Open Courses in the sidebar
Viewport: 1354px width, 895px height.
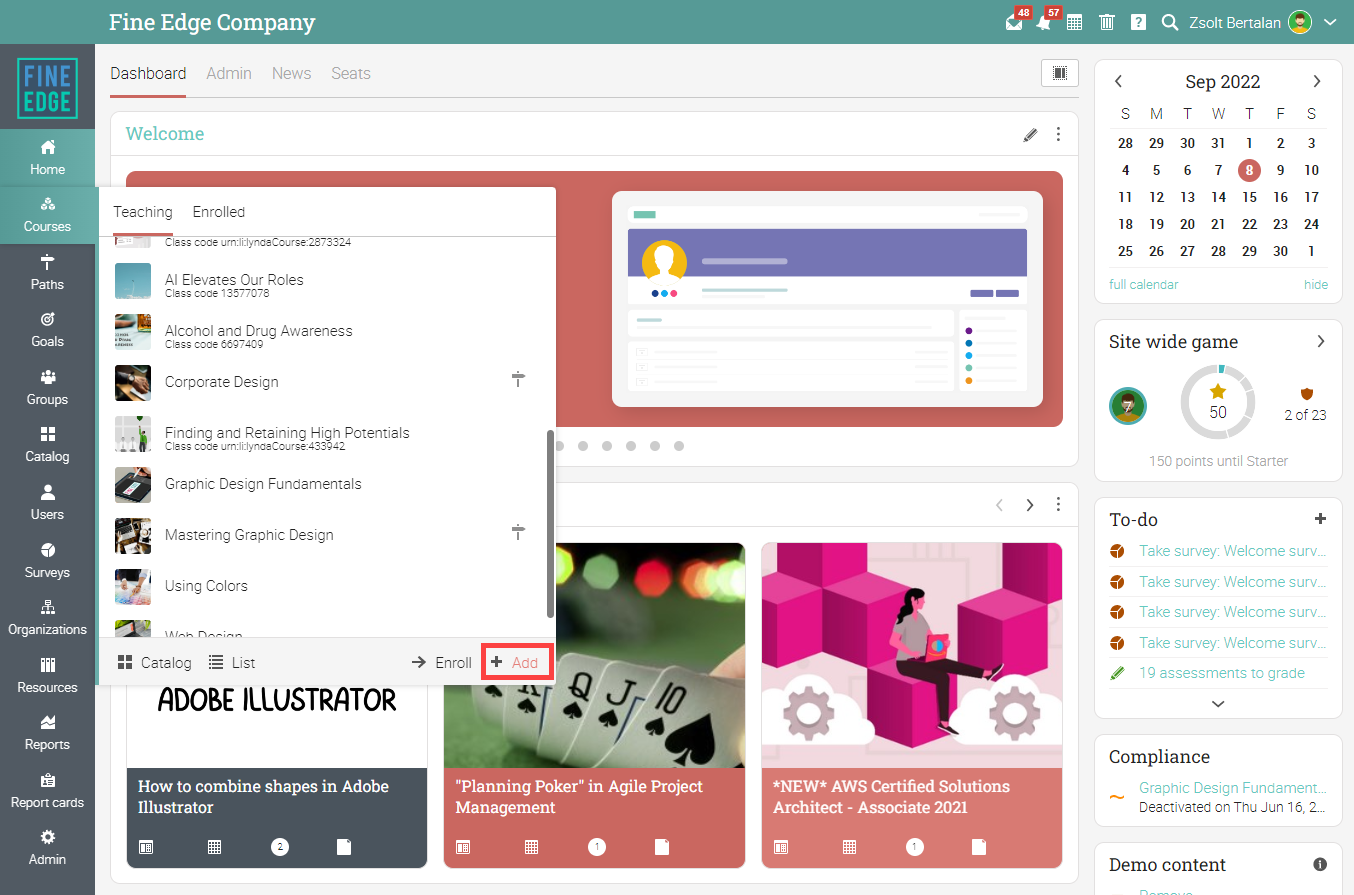(47, 215)
